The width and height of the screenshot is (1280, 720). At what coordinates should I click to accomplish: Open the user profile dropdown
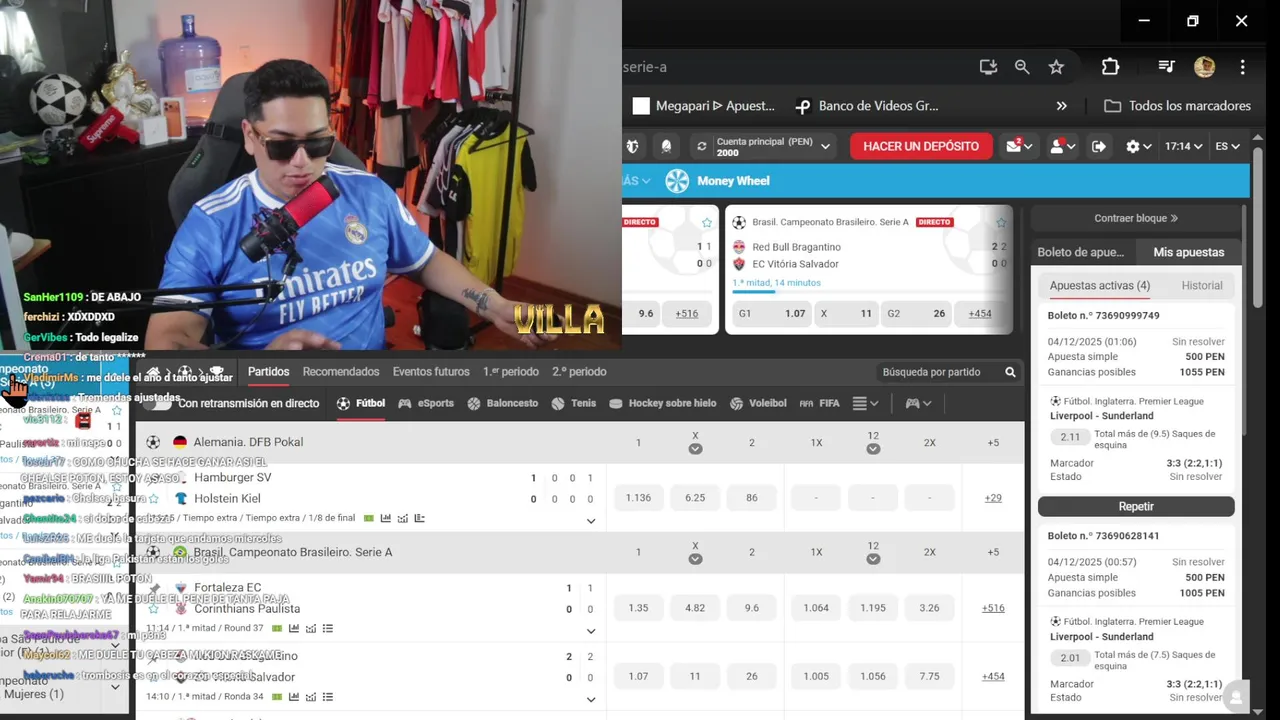pyautogui.click(x=1062, y=146)
